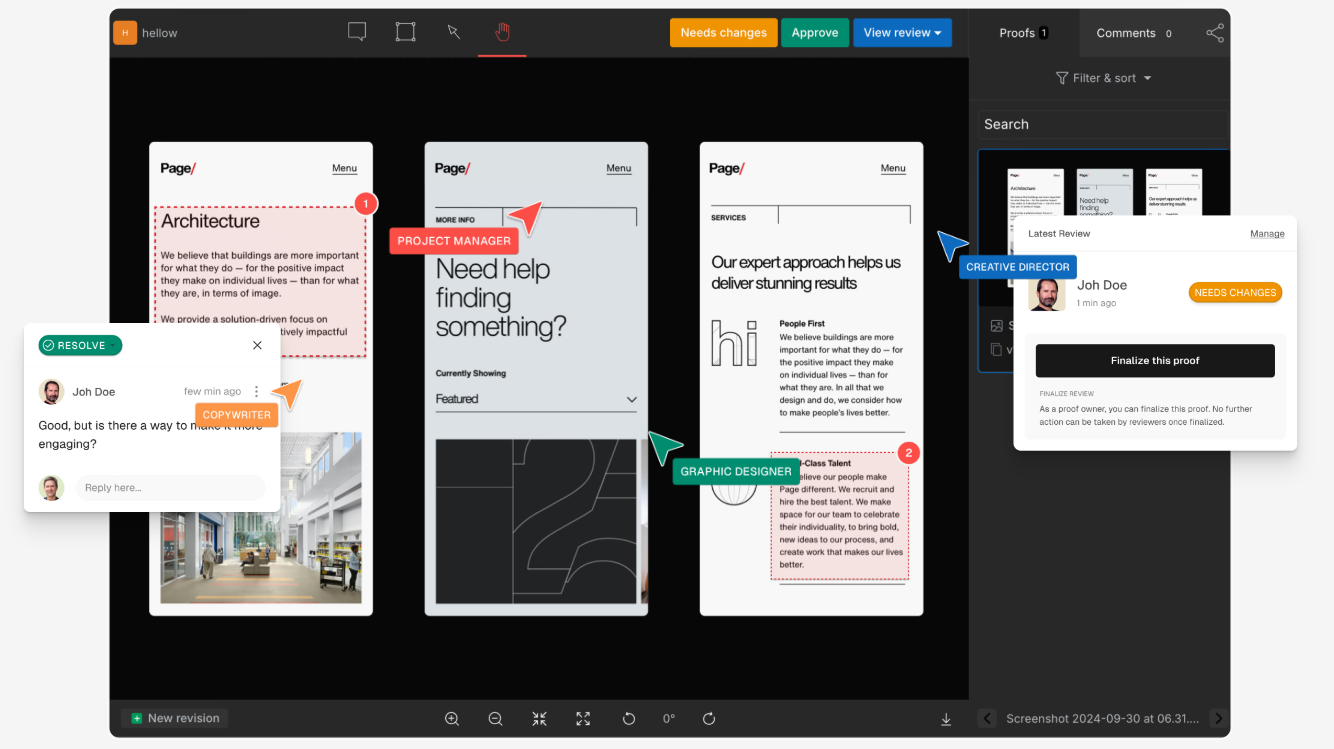The width and height of the screenshot is (1334, 749).
Task: Click the Reply here input box
Action: [x=171, y=488]
